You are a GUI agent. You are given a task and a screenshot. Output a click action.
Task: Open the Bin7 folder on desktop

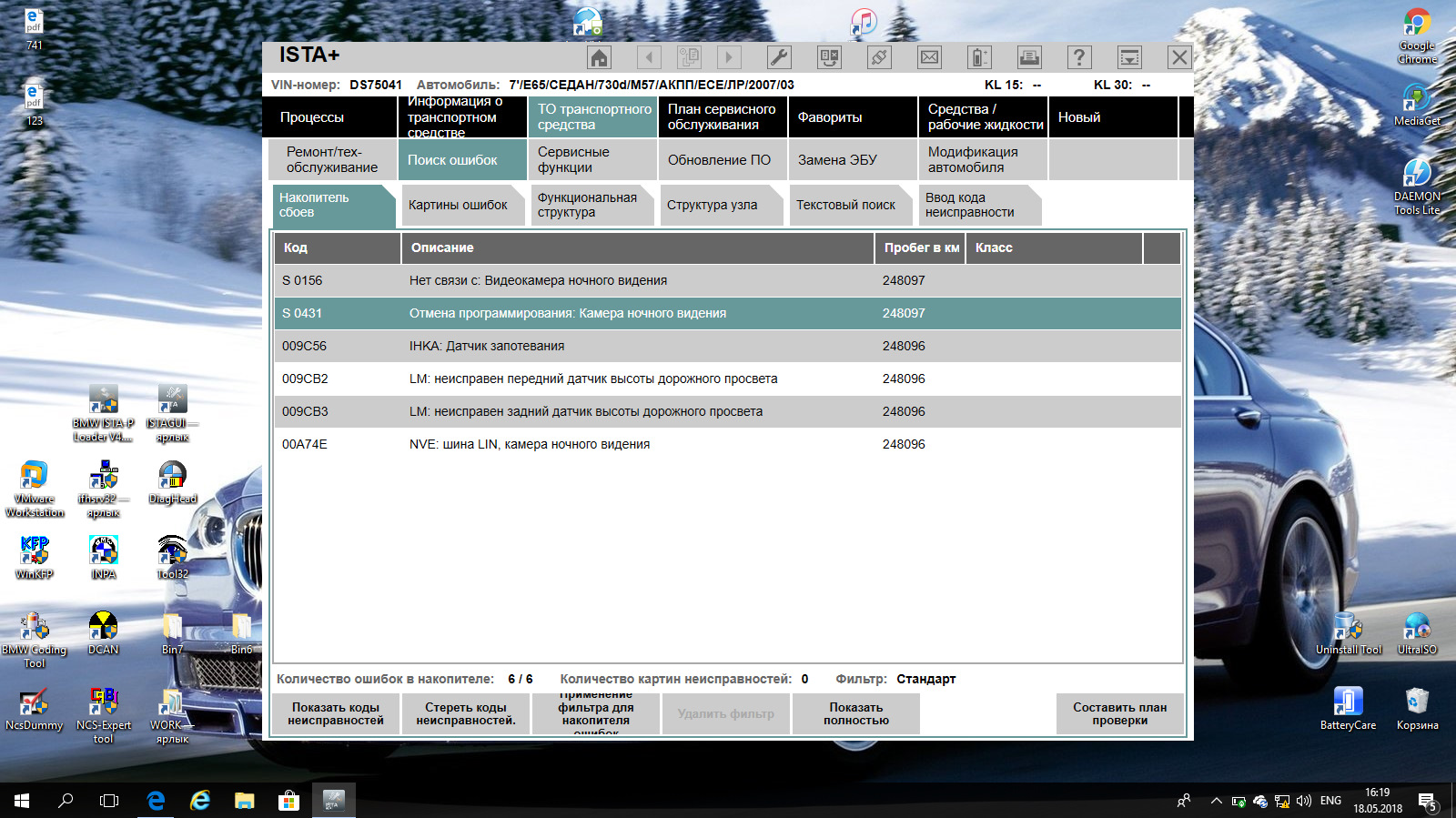pyautogui.click(x=173, y=633)
